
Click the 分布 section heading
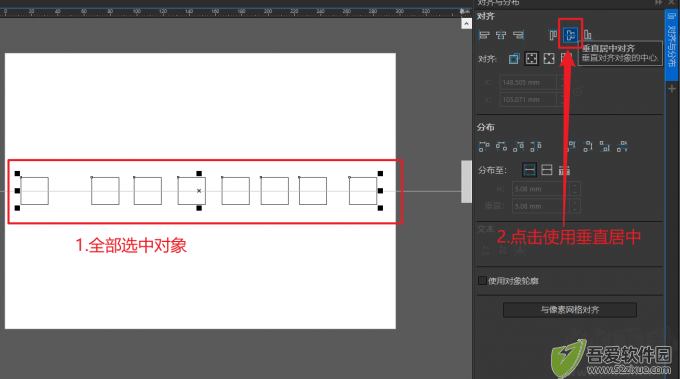[x=486, y=127]
